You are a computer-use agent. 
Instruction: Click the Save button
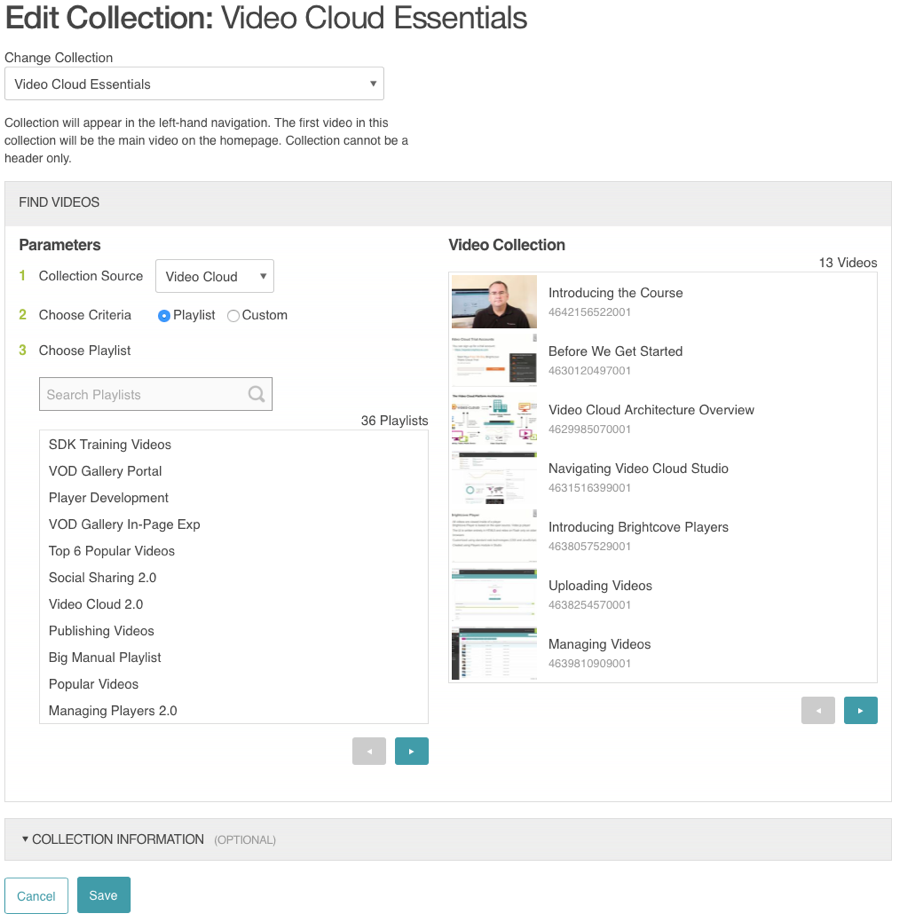tap(103, 895)
